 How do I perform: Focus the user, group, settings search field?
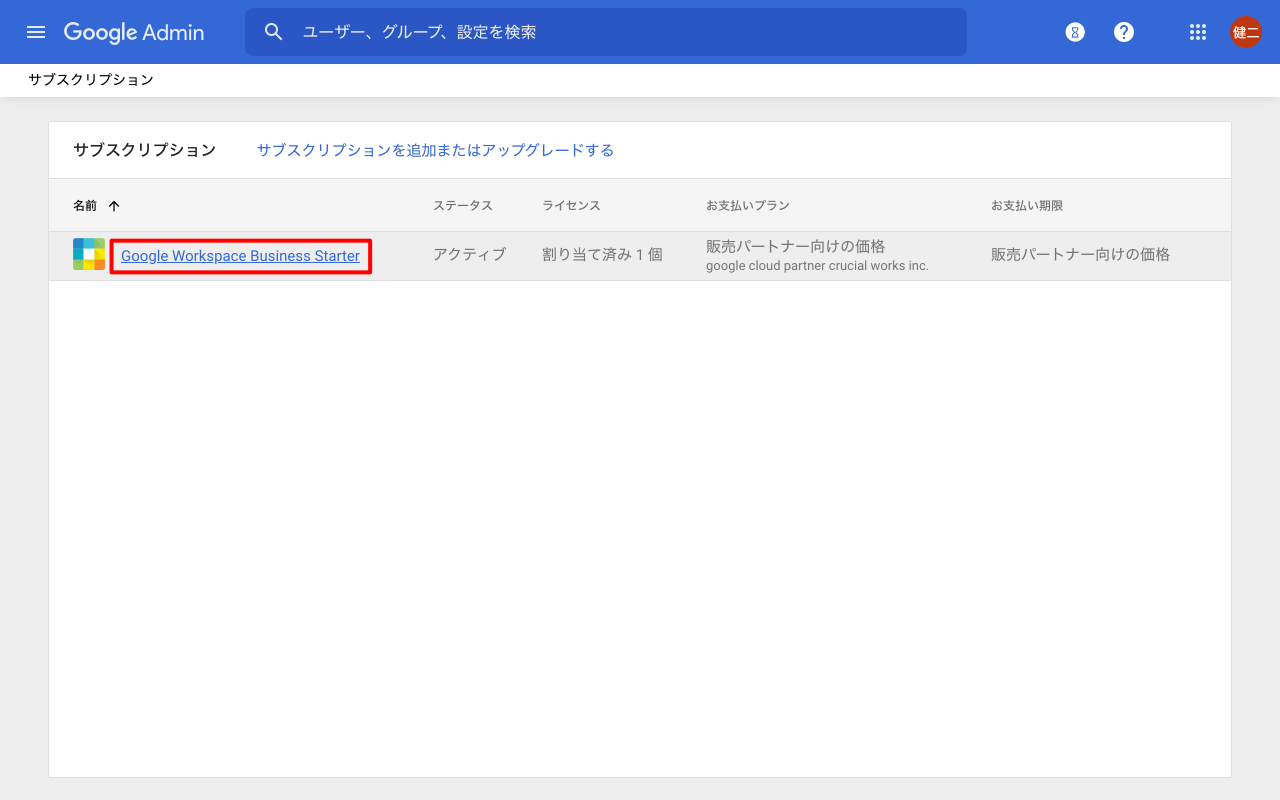point(605,32)
